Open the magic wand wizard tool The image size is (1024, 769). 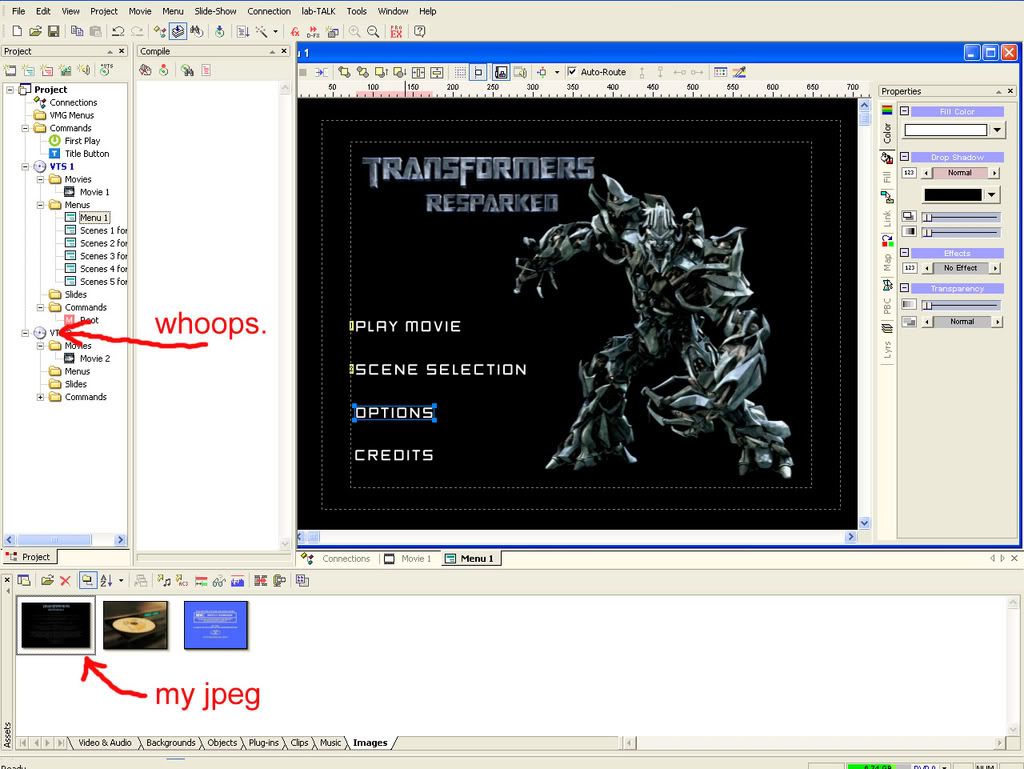pos(261,31)
